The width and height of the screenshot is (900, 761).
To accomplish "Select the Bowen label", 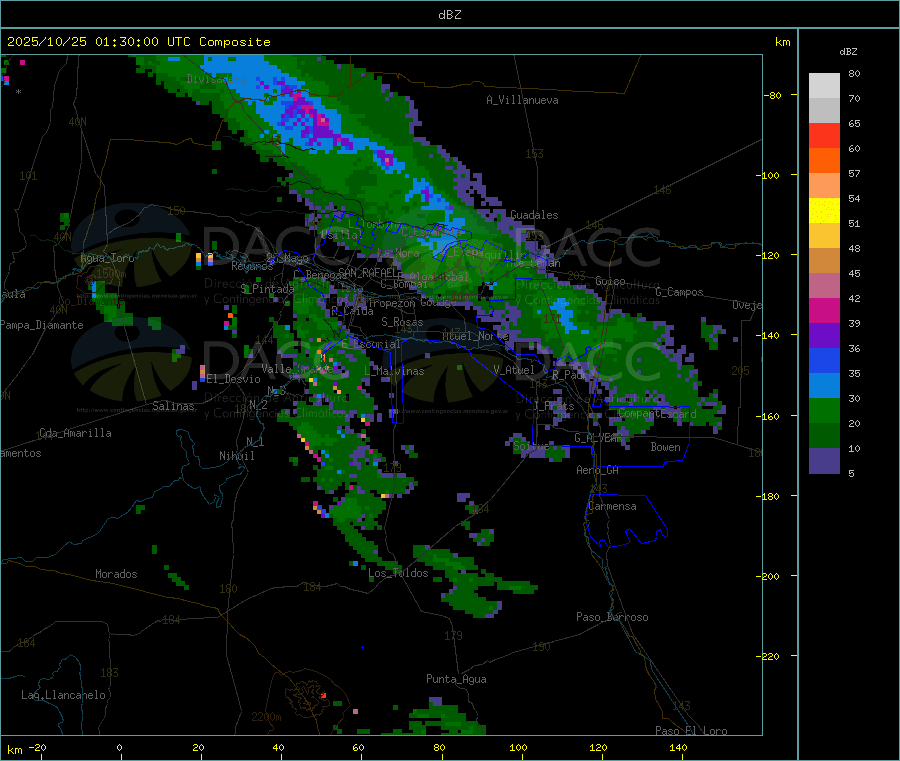I will (666, 446).
